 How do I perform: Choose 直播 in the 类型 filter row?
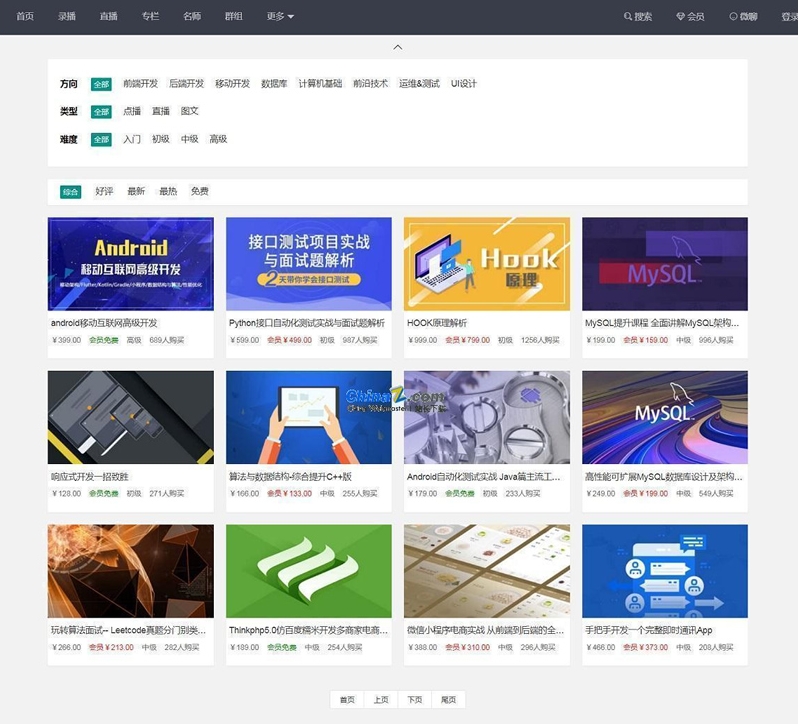(161, 111)
